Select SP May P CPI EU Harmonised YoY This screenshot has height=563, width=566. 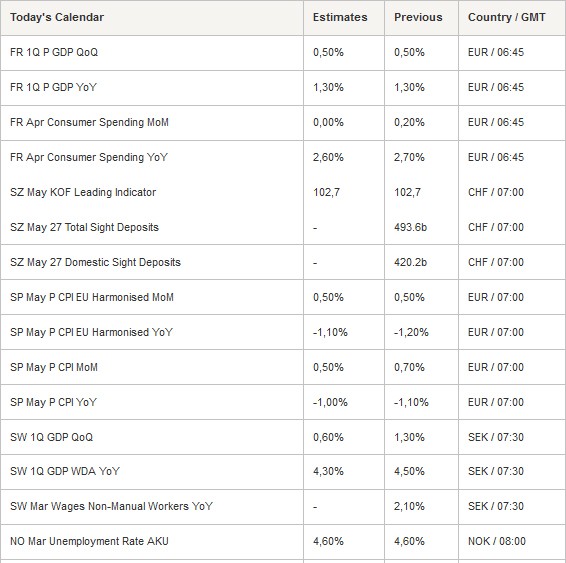coord(91,332)
